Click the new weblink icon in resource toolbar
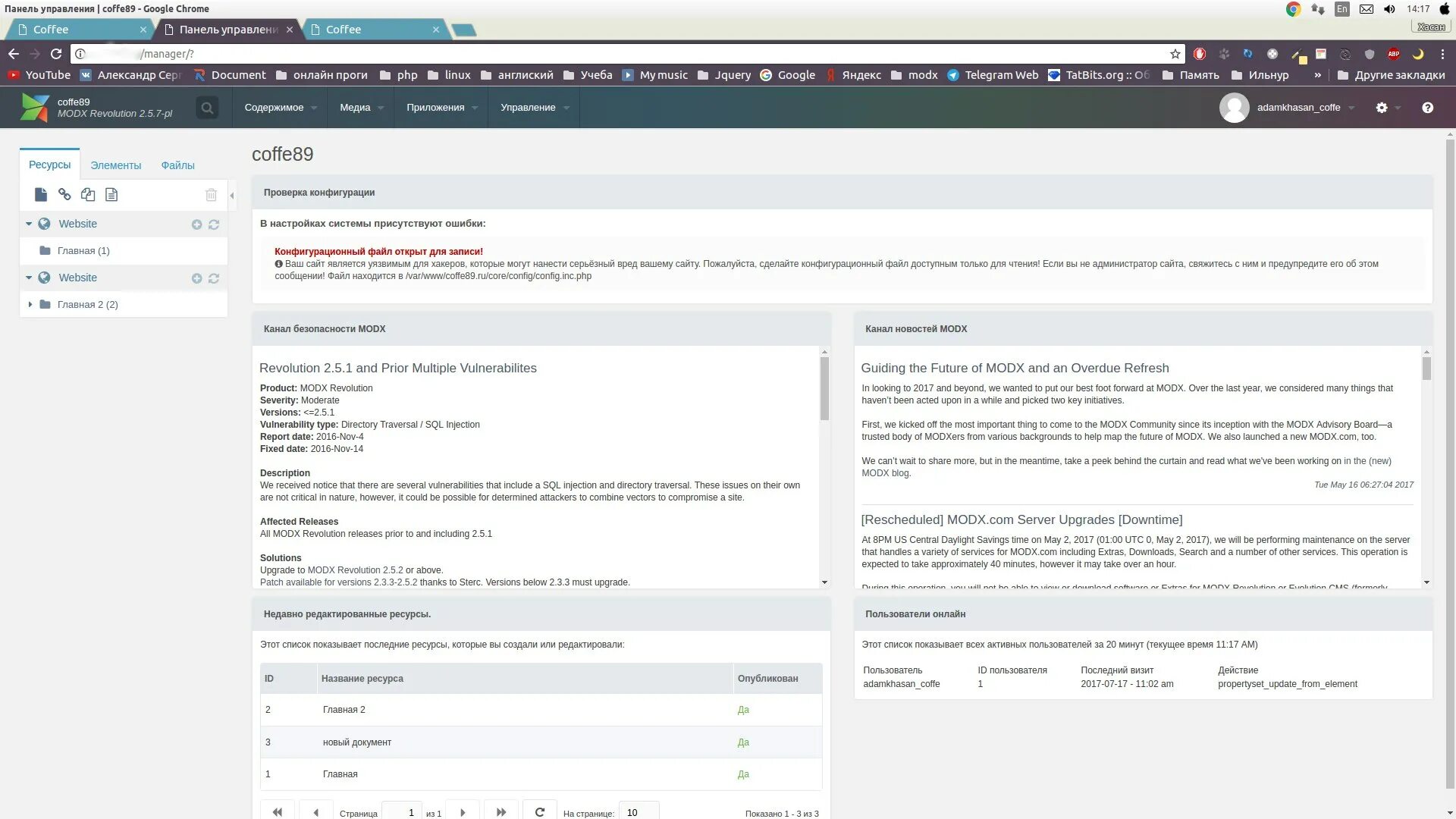The width and height of the screenshot is (1456, 819). coord(64,195)
